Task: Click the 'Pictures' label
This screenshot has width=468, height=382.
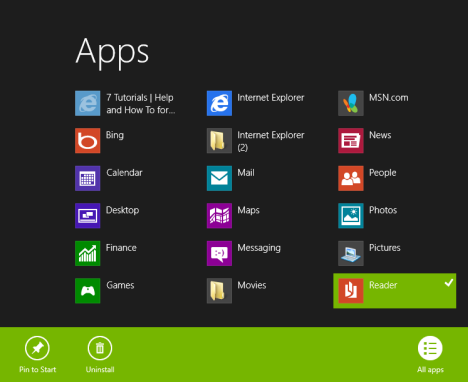Action: click(x=385, y=248)
